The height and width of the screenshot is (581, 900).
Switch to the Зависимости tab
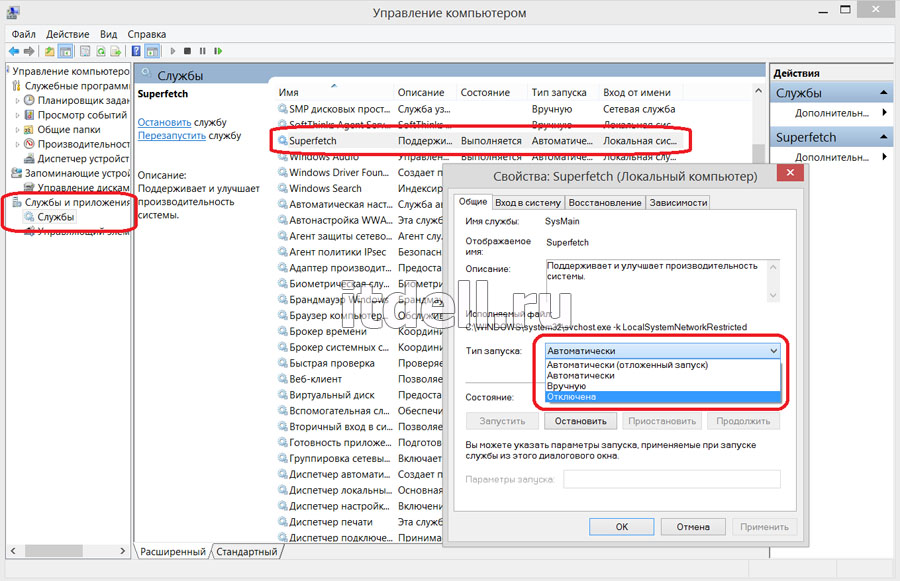coord(678,203)
